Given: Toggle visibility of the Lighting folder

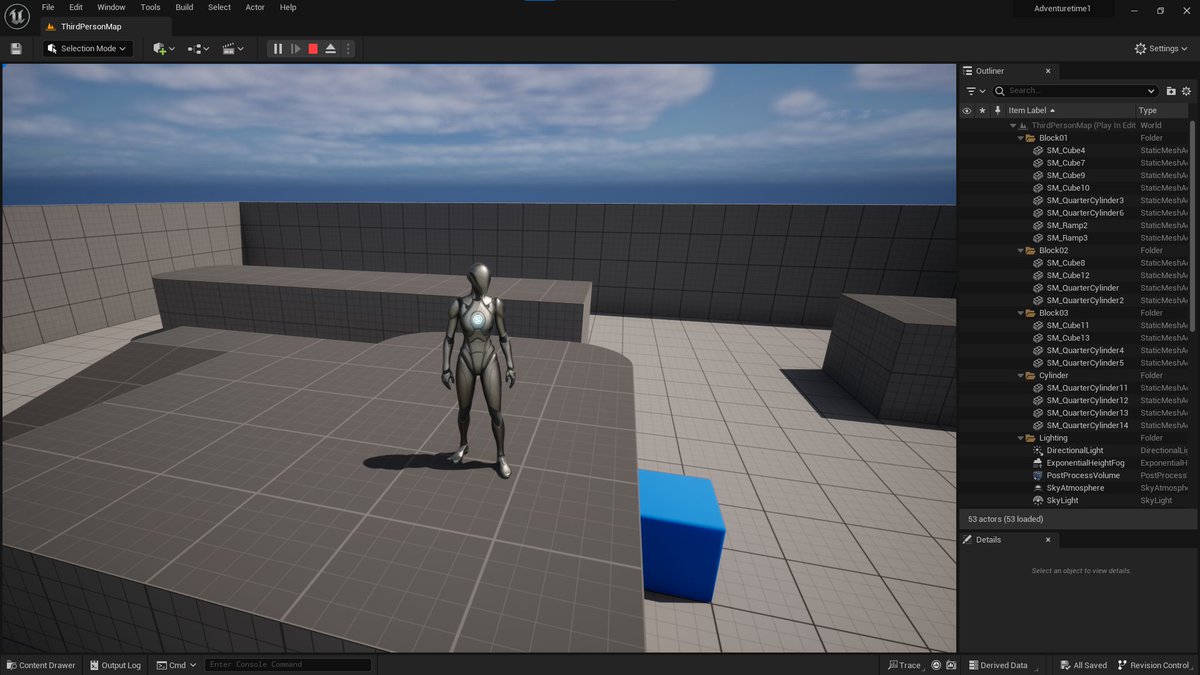Looking at the screenshot, I should tap(966, 437).
